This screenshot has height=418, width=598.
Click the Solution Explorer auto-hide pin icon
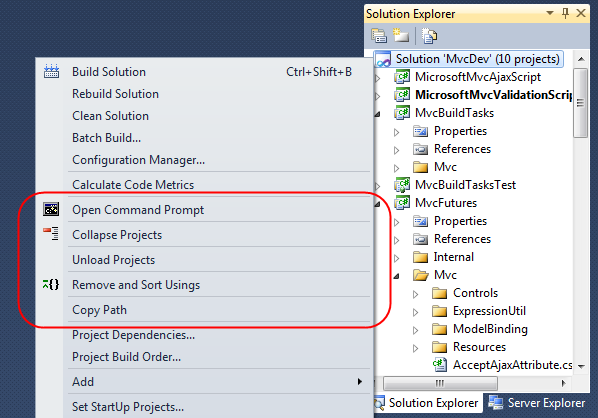(565, 13)
